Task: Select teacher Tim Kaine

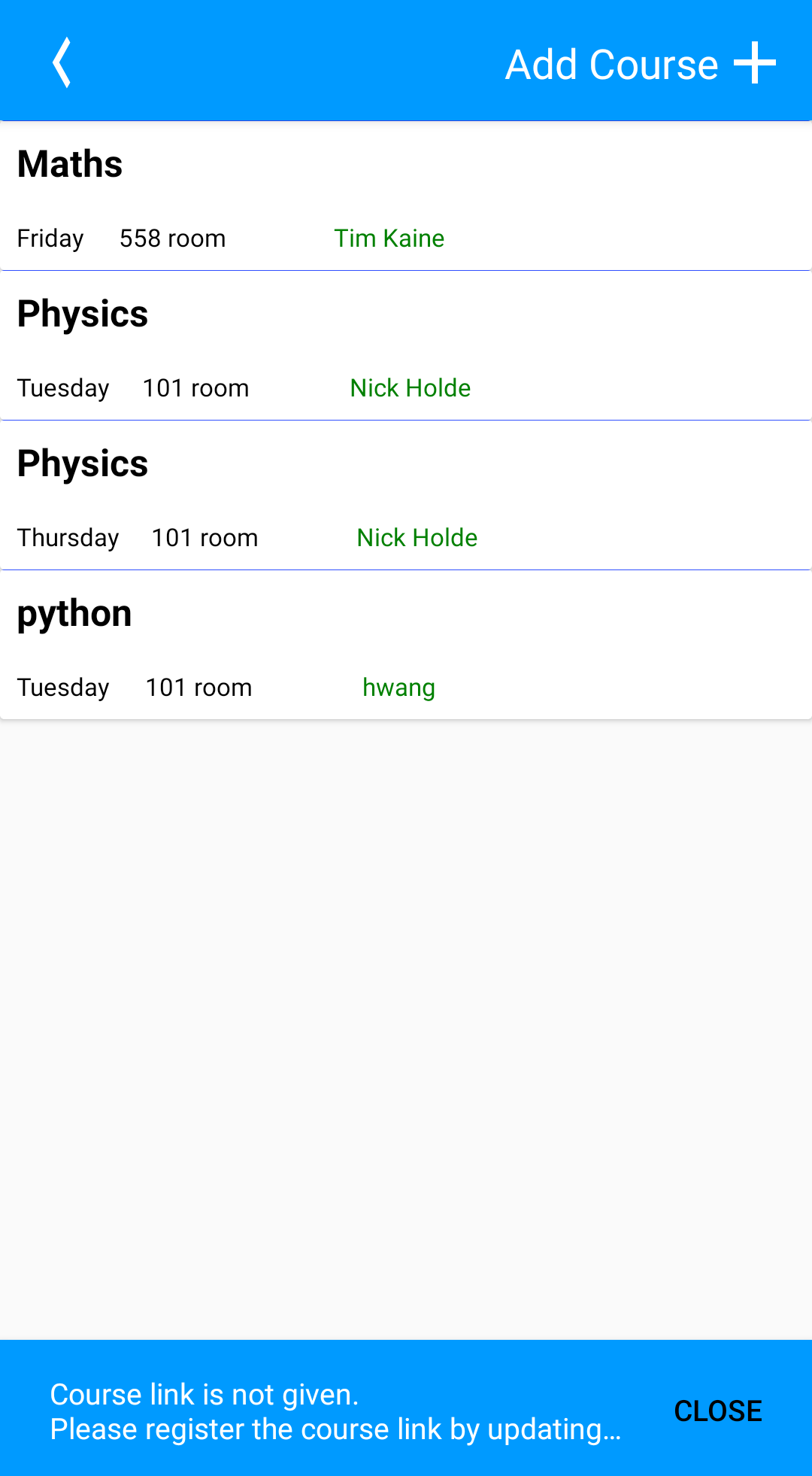Action: (389, 238)
